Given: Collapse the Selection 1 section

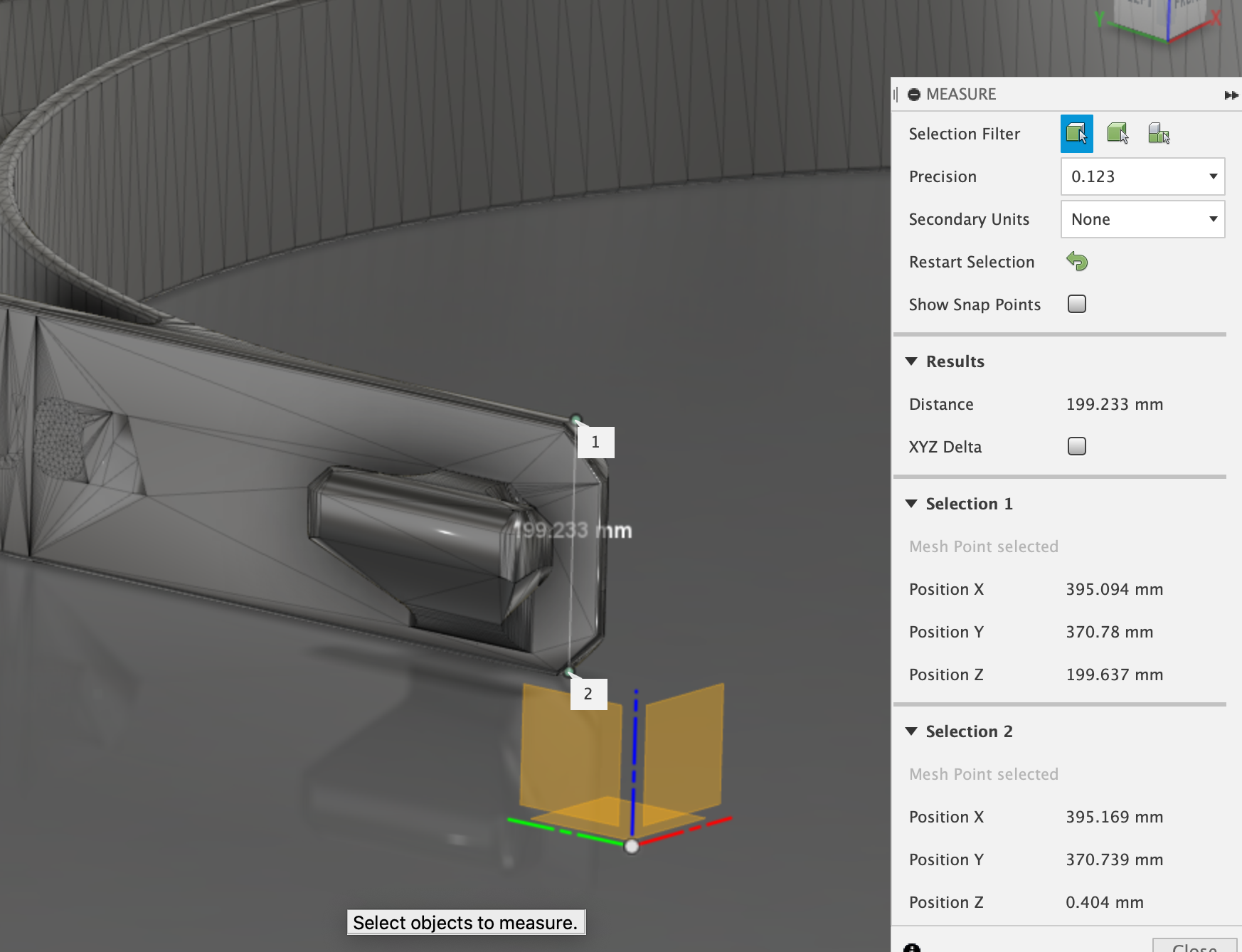Looking at the screenshot, I should [x=911, y=504].
